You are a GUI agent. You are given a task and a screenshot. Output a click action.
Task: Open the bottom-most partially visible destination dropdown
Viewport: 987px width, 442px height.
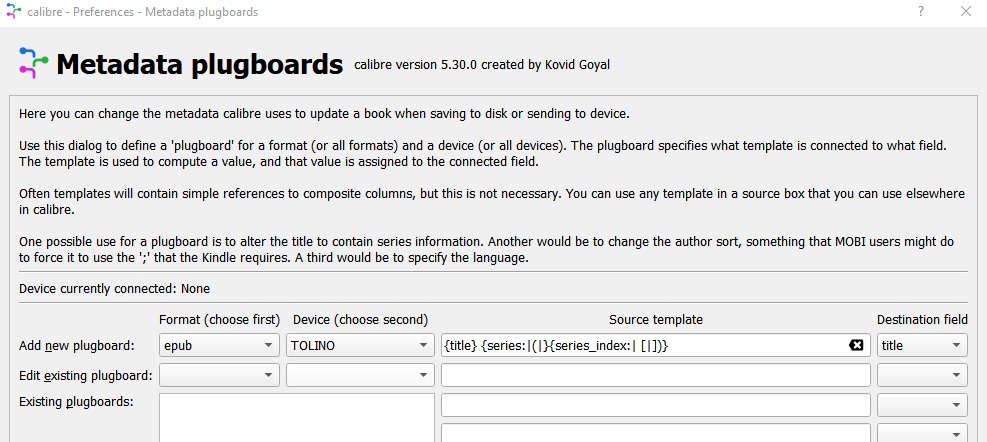[x=922, y=434]
